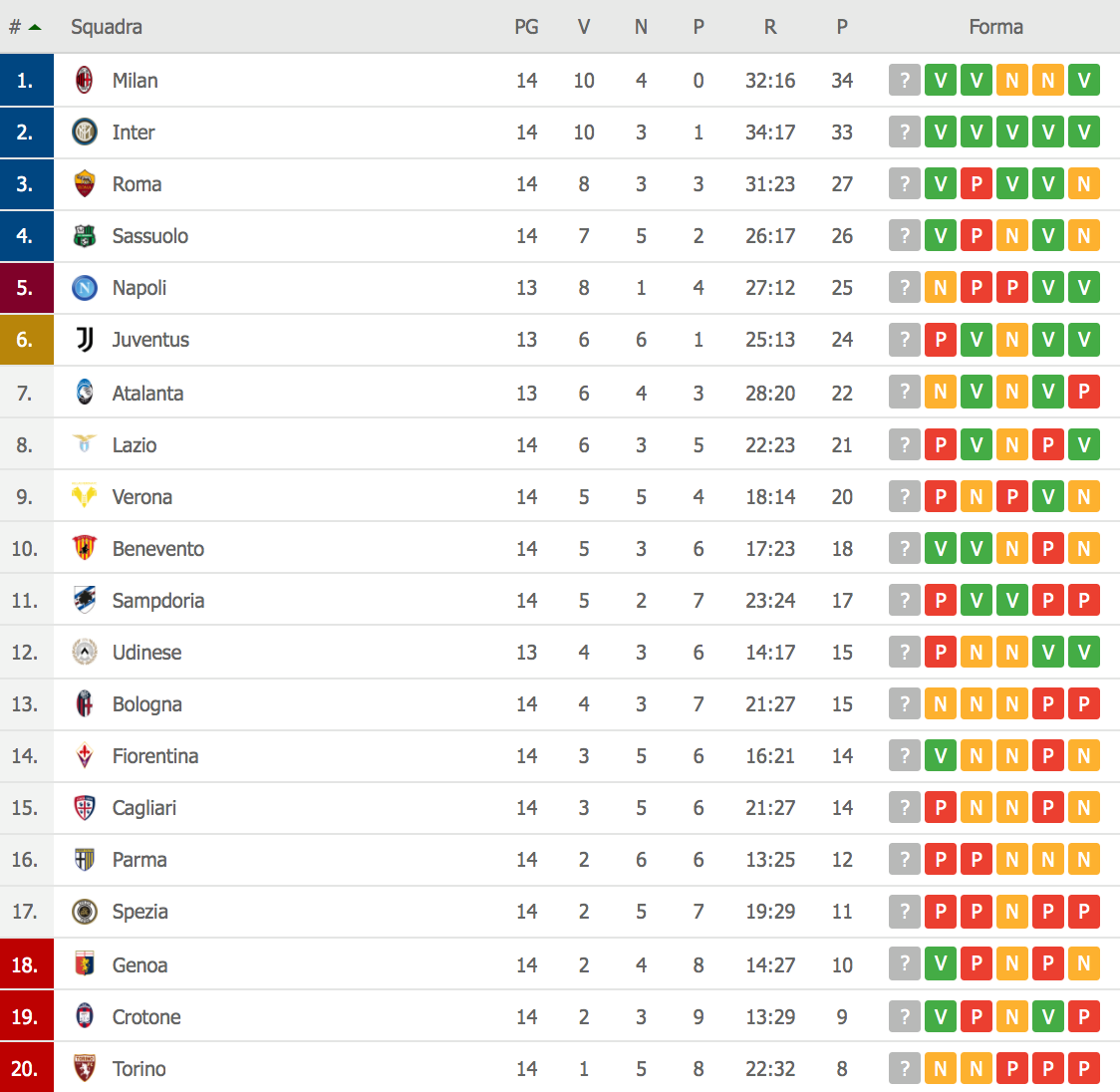Click the Milan club crest icon
Screen dimensions: 1120x1092
(85, 80)
